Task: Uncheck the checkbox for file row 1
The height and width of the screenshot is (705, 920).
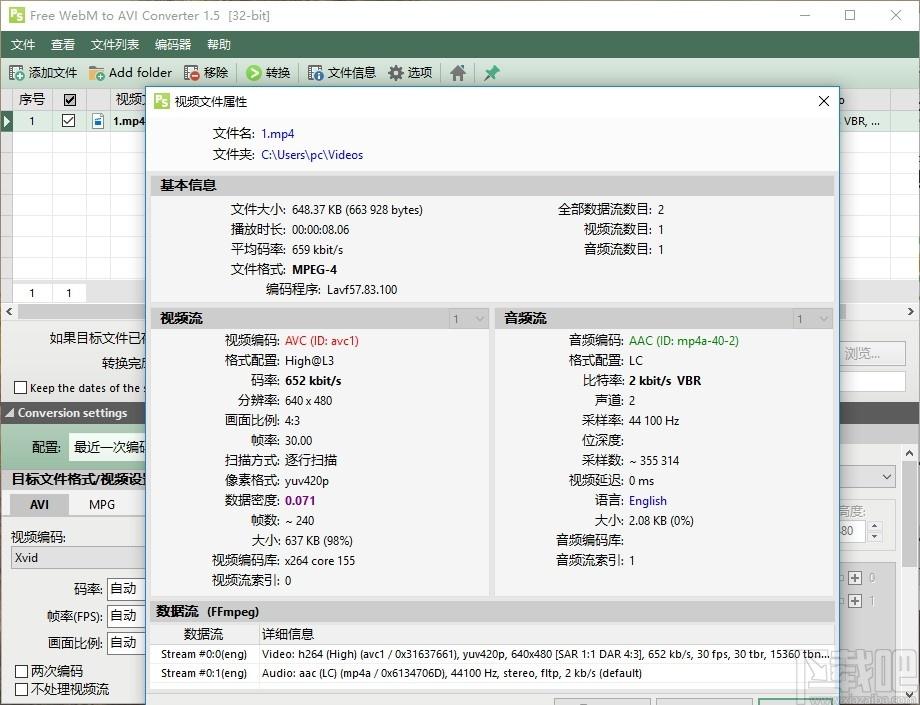Action: tap(69, 121)
